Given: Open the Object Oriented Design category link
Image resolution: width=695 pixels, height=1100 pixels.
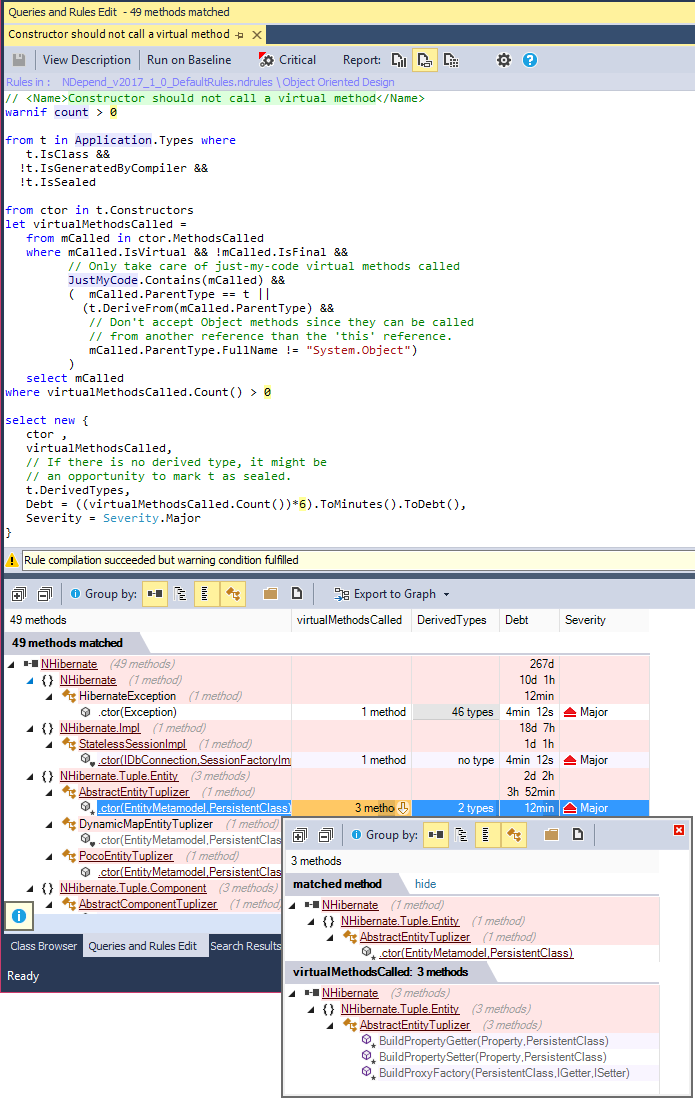Looking at the screenshot, I should [338, 82].
